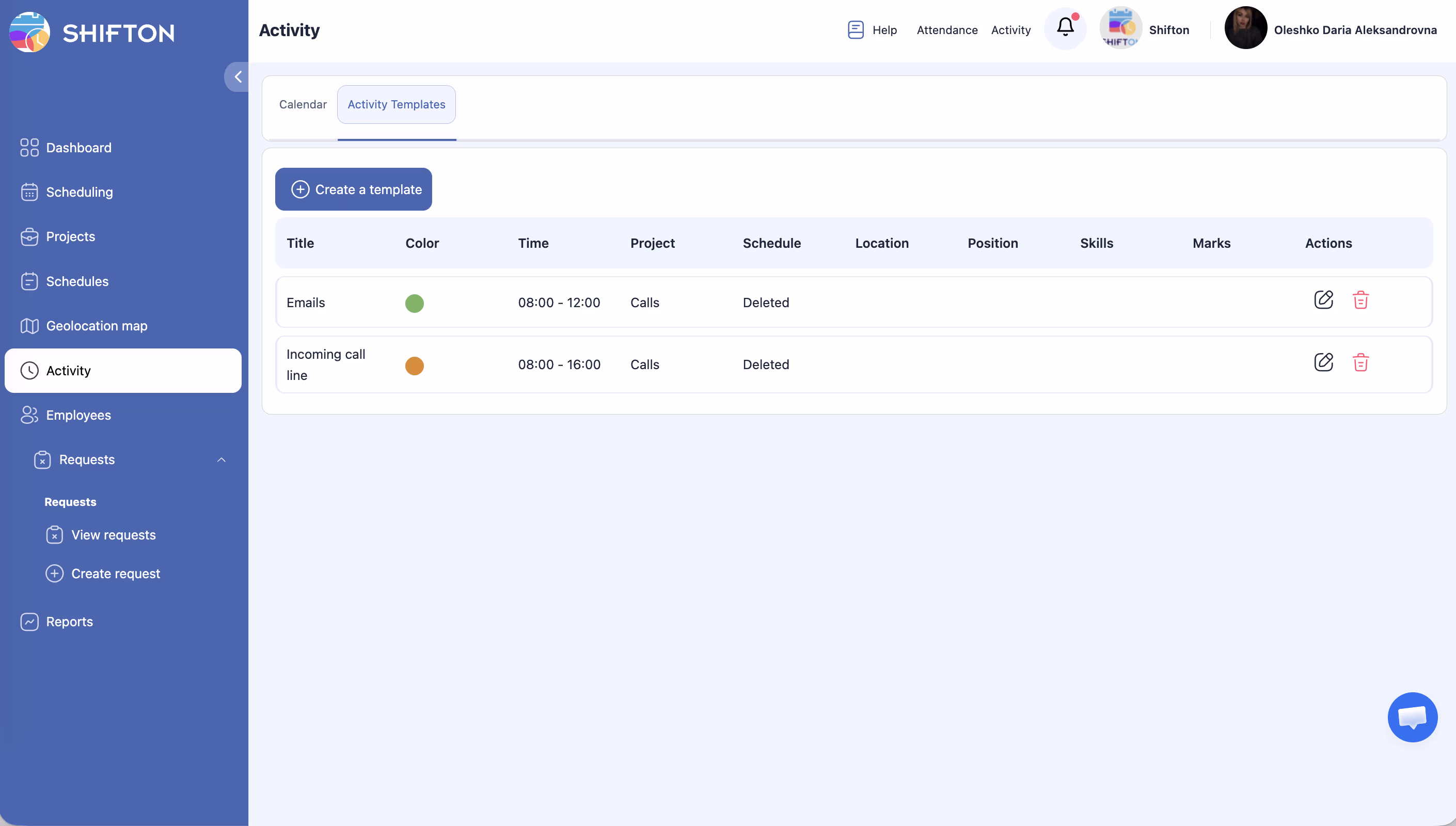The width and height of the screenshot is (1456, 826).
Task: Click the Shifton logo in sidebar
Action: tap(91, 33)
